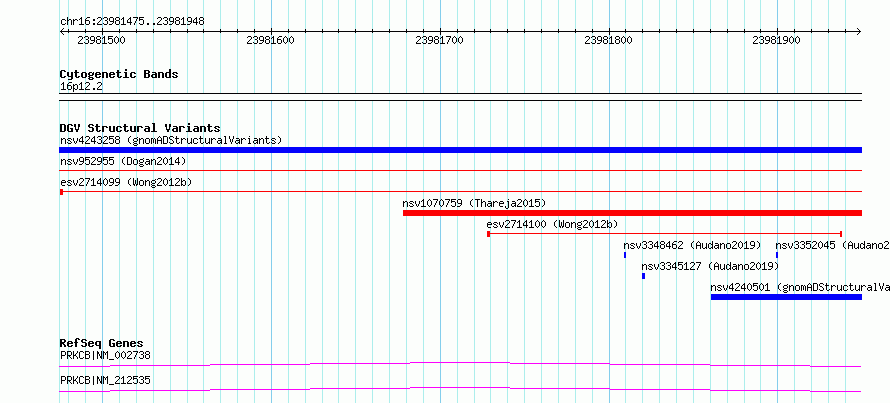Open the nsv4240501 gnomAD variant label
This screenshot has width=890, height=403.
[x=800, y=287]
